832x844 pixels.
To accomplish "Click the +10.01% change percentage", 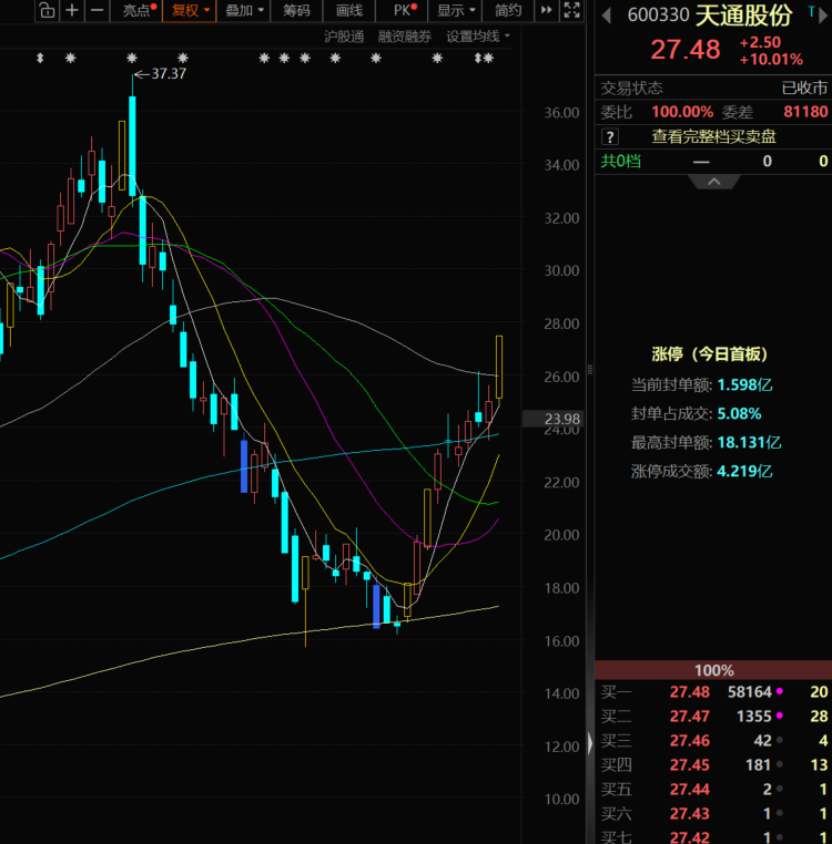I will (772, 59).
